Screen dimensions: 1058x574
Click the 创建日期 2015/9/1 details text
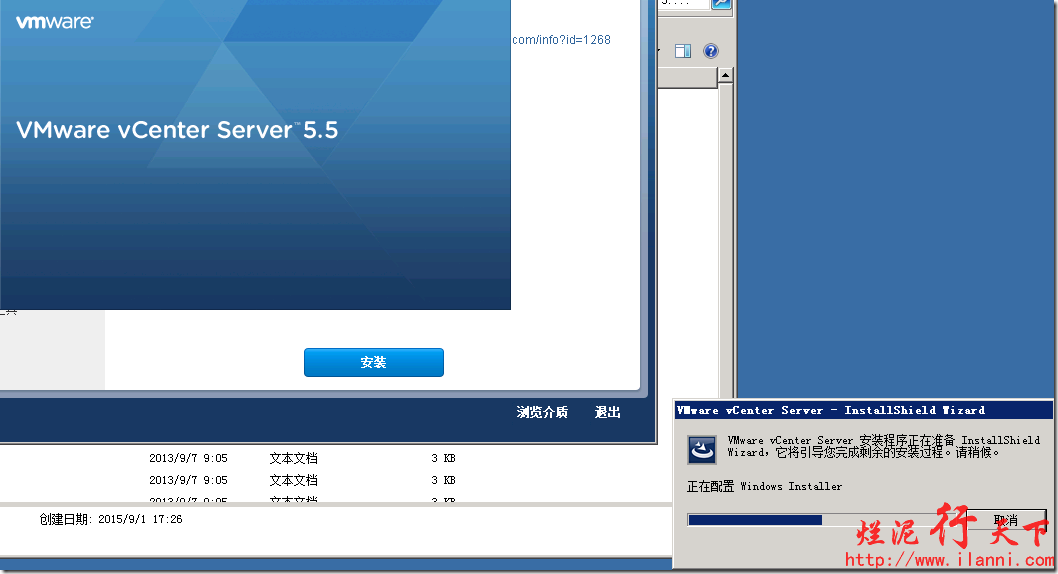pos(111,520)
